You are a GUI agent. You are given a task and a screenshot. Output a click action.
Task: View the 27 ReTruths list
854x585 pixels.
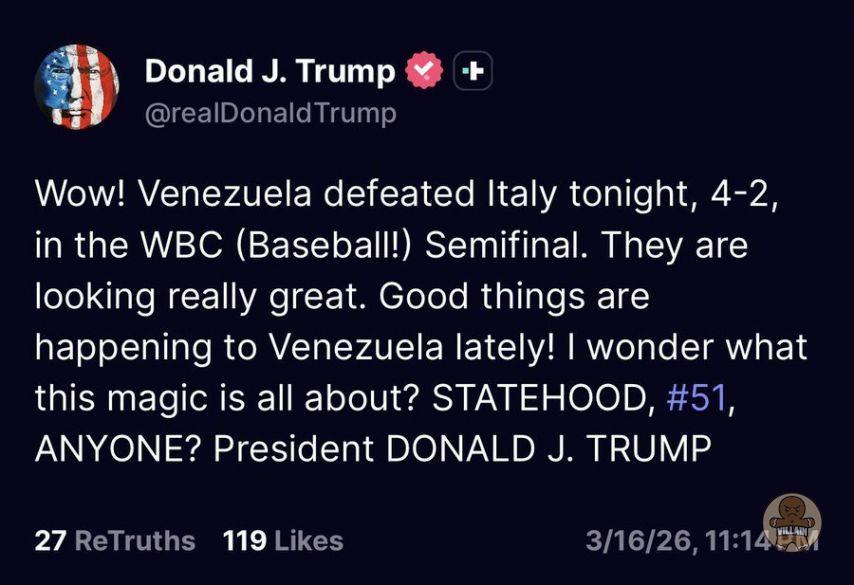point(115,541)
